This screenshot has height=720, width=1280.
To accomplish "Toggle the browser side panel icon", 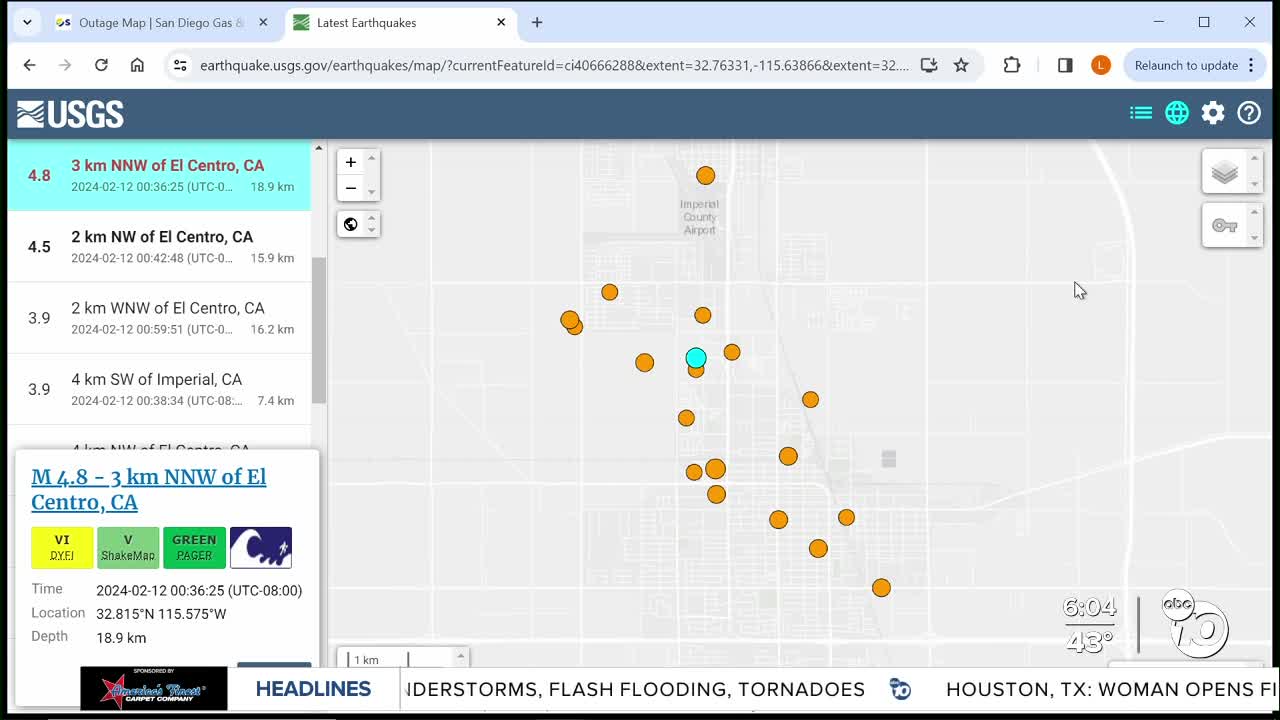I will pyautogui.click(x=1065, y=65).
